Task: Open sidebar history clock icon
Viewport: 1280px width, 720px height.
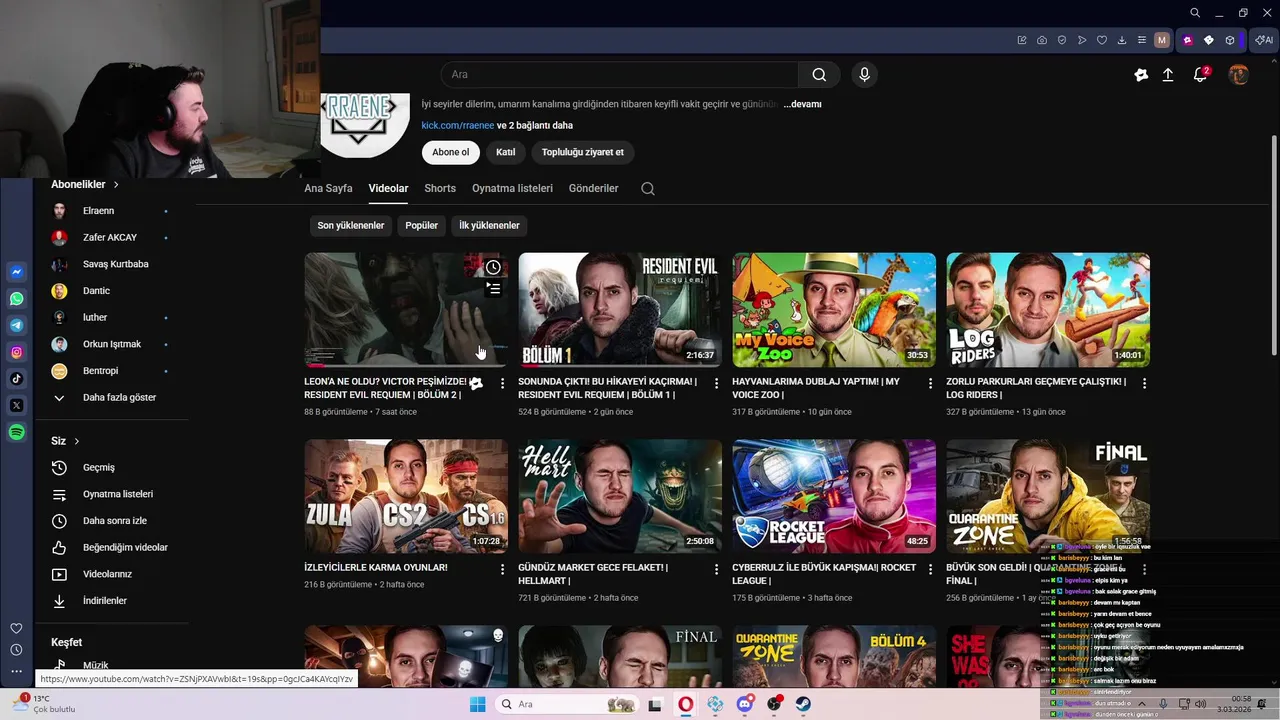Action: (16, 650)
